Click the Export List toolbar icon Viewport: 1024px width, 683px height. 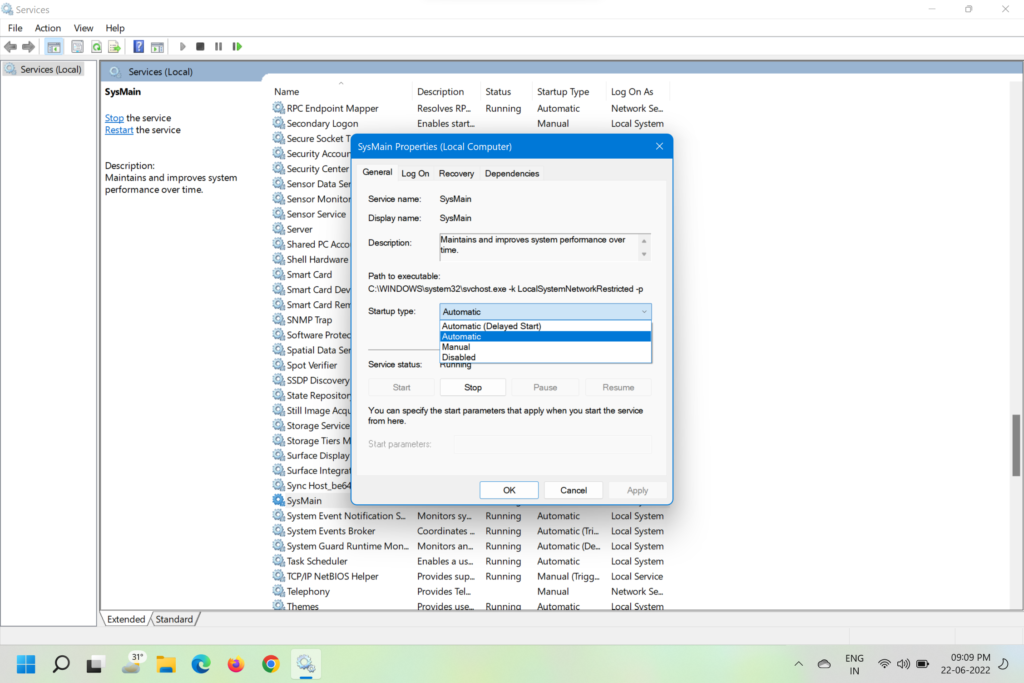point(117,47)
